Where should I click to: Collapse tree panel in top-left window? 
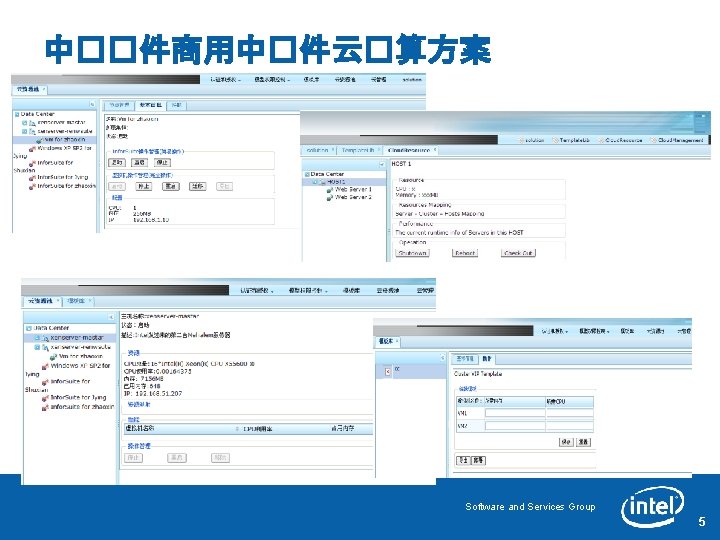(x=92, y=105)
